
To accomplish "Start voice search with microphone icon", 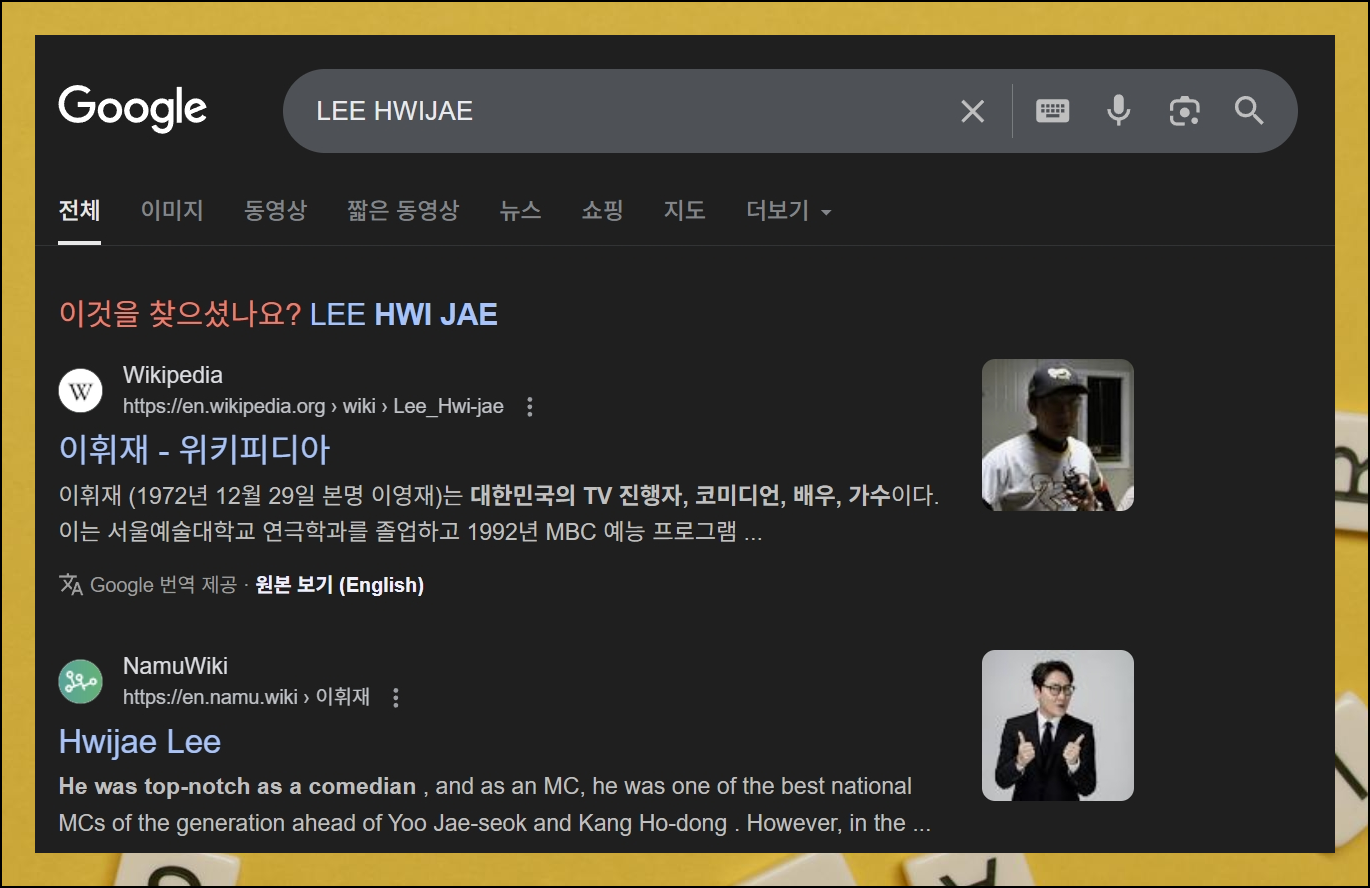I will [x=1118, y=110].
